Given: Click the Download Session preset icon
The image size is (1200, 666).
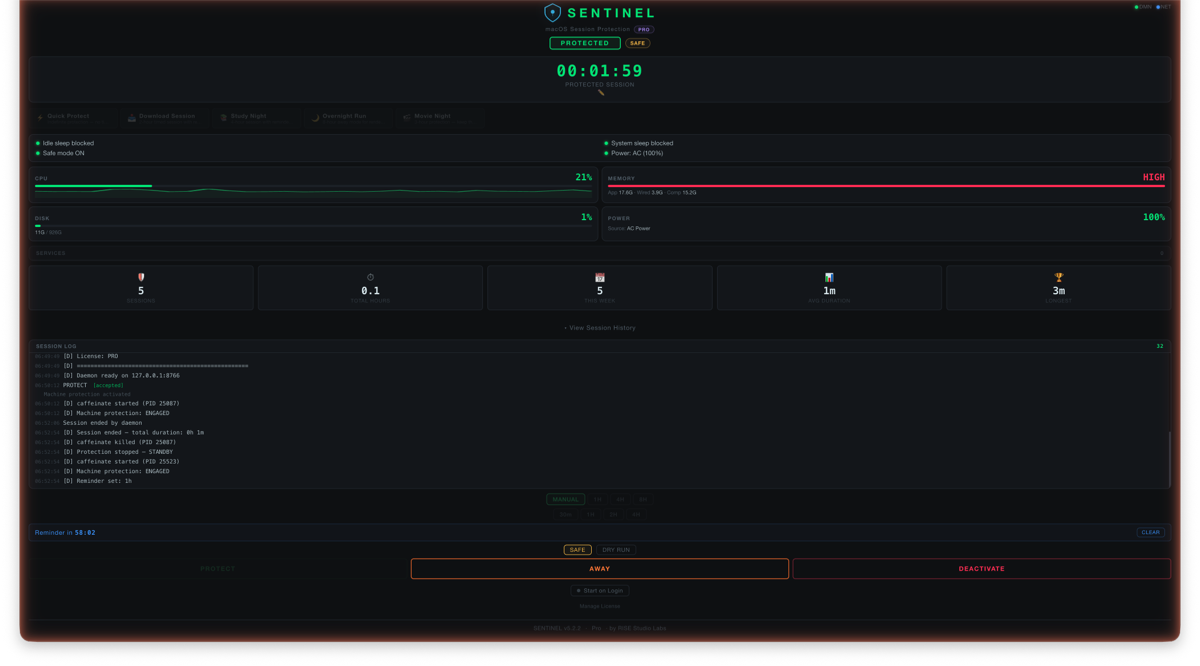Looking at the screenshot, I should pyautogui.click(x=132, y=117).
